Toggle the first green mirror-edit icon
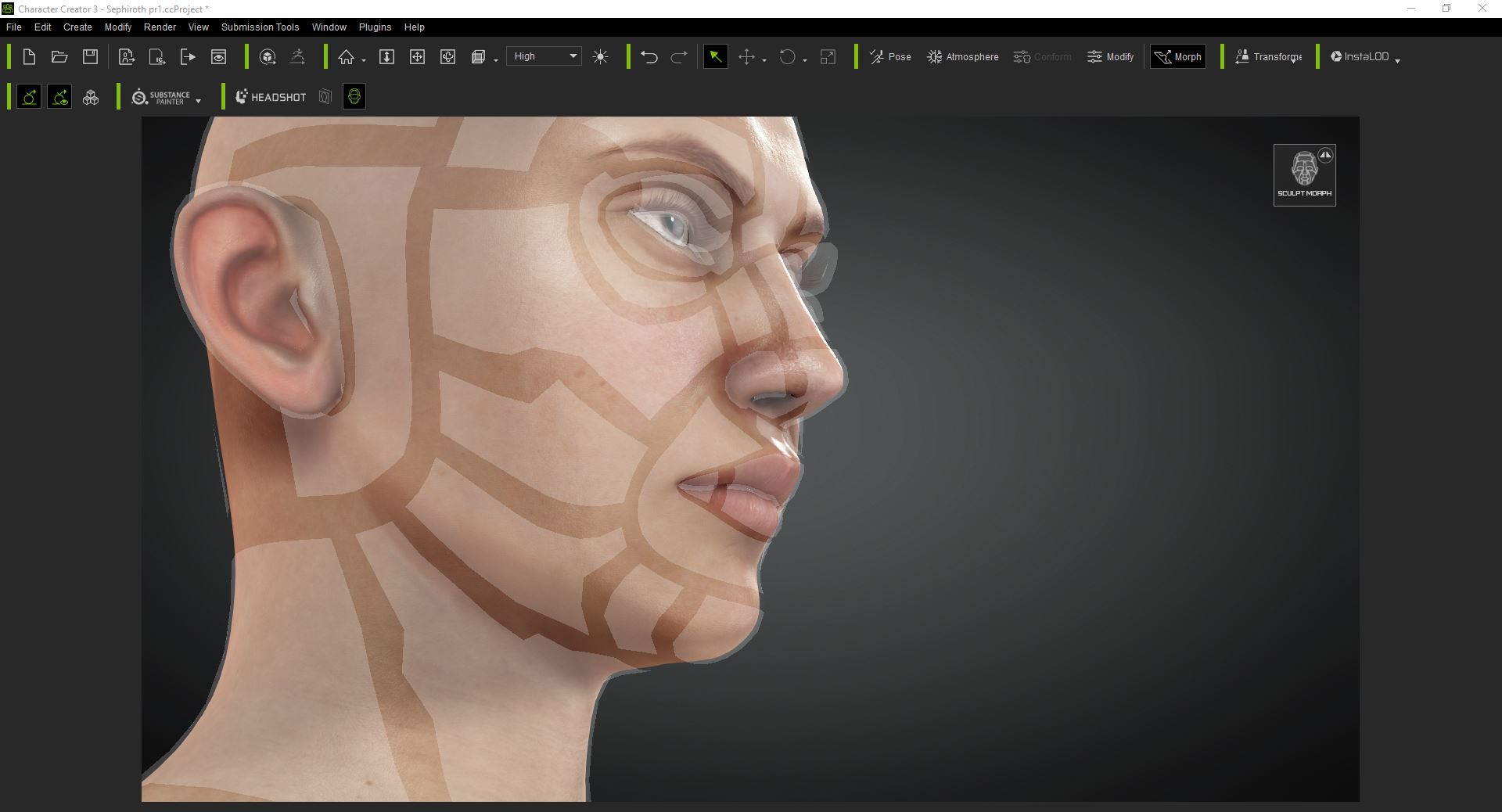This screenshot has width=1502, height=812. tap(29, 97)
